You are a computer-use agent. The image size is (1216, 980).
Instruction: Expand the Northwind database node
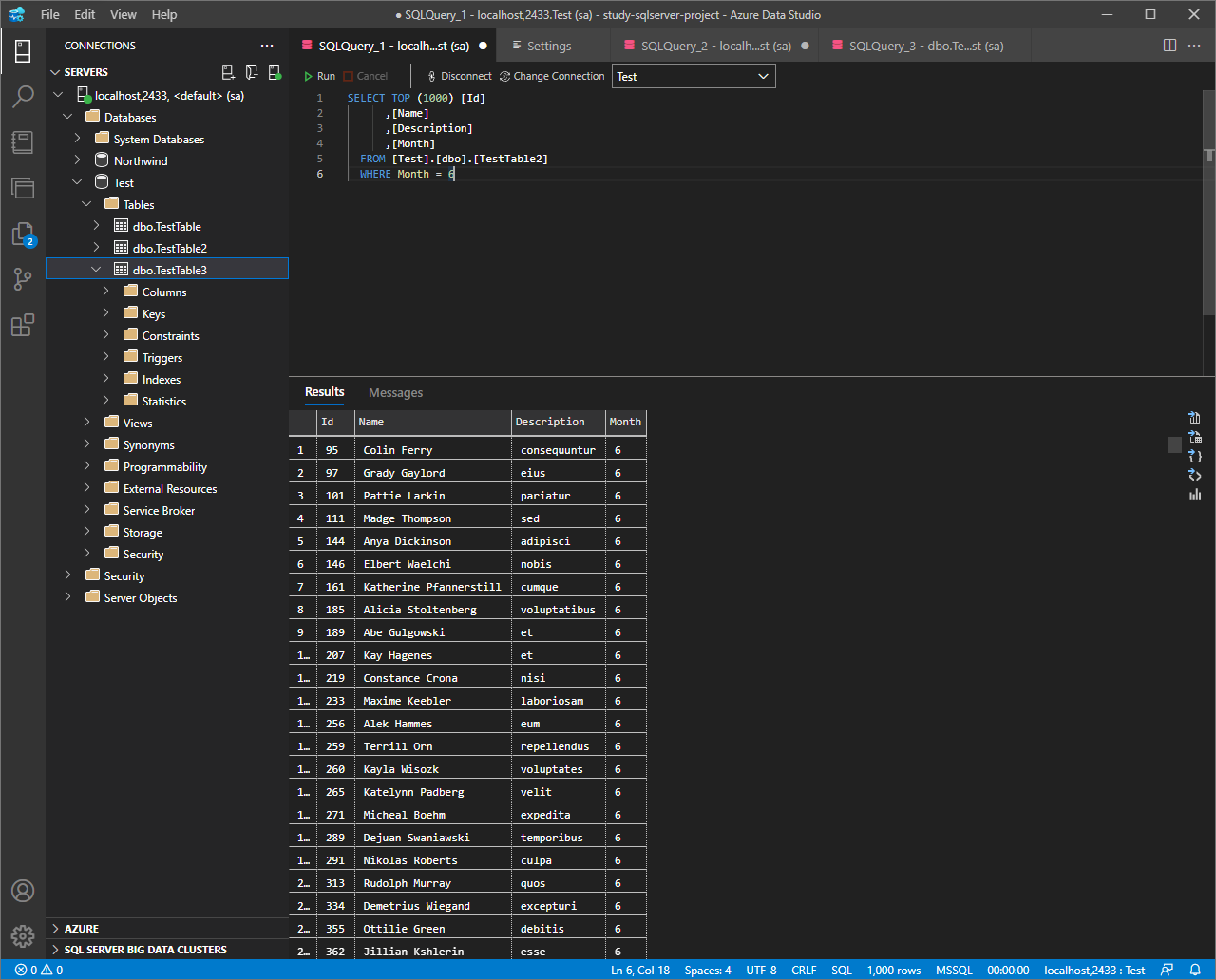78,160
